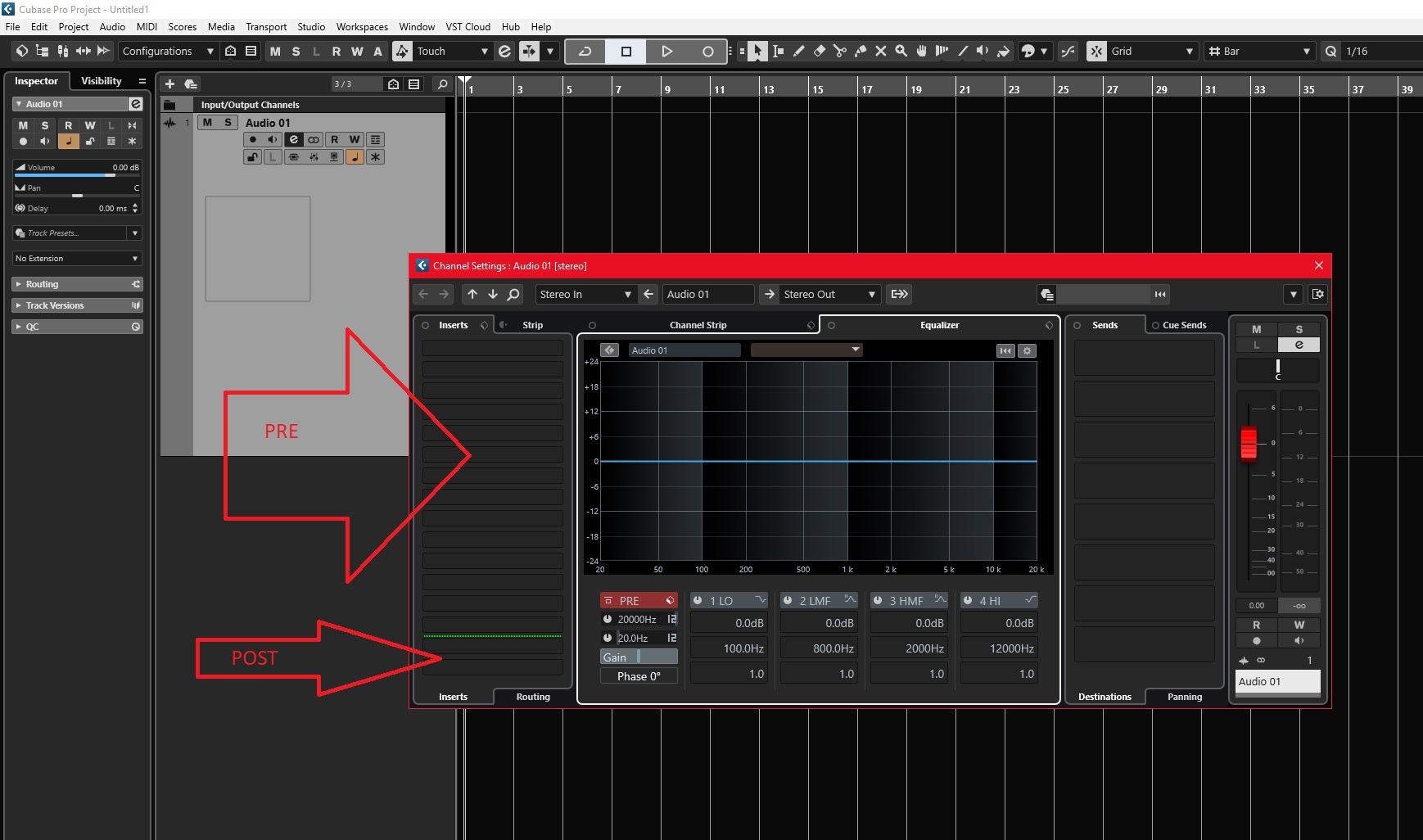This screenshot has height=840, width=1423.
Task: Select the Line drawing tool
Action: pos(962,51)
